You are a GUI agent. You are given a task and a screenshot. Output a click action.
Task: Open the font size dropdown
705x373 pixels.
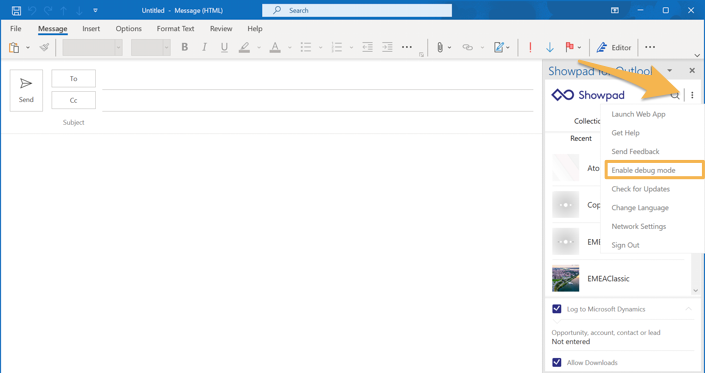167,48
